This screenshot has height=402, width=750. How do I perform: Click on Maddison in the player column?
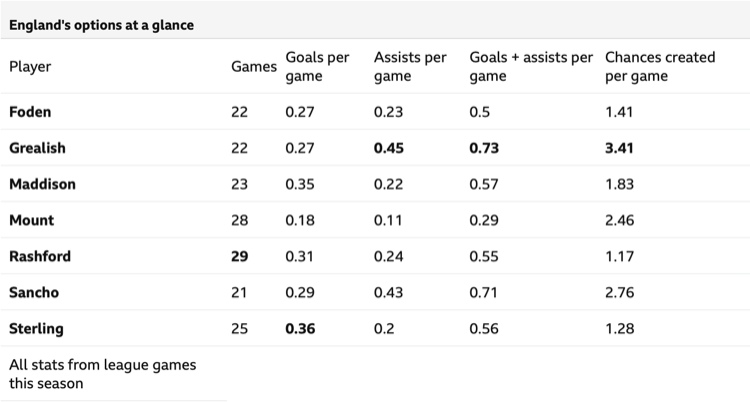click(42, 184)
